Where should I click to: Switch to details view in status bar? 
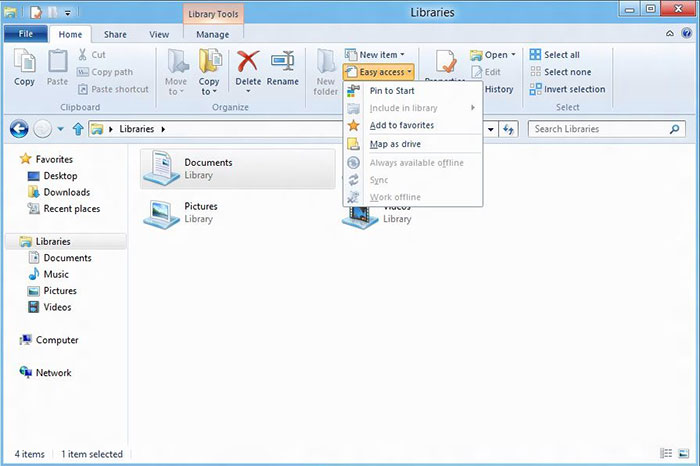point(667,455)
